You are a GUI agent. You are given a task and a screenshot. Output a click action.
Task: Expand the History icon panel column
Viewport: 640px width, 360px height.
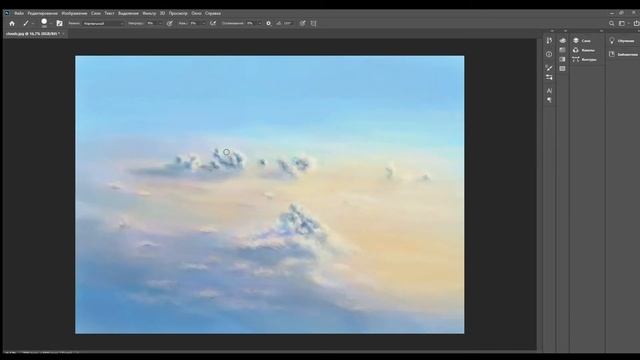552,31
